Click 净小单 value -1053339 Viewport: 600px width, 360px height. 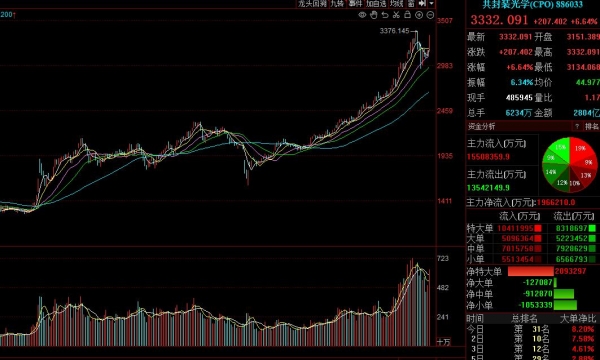click(x=536, y=305)
